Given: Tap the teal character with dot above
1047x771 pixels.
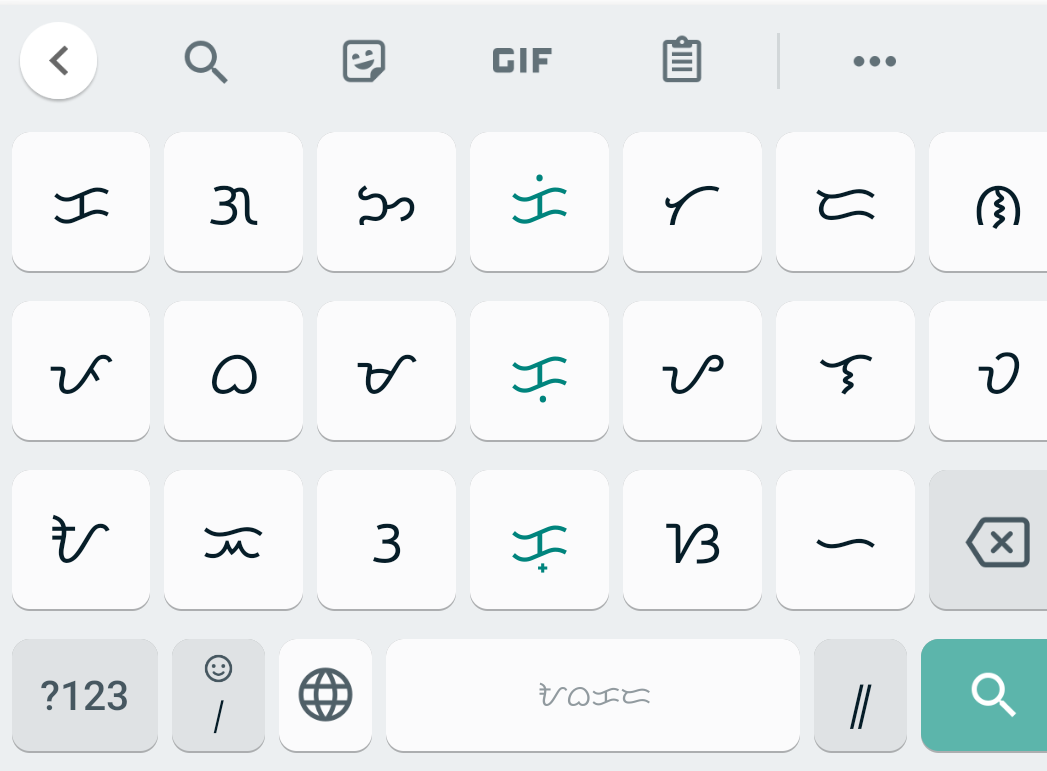Looking at the screenshot, I should [x=540, y=202].
